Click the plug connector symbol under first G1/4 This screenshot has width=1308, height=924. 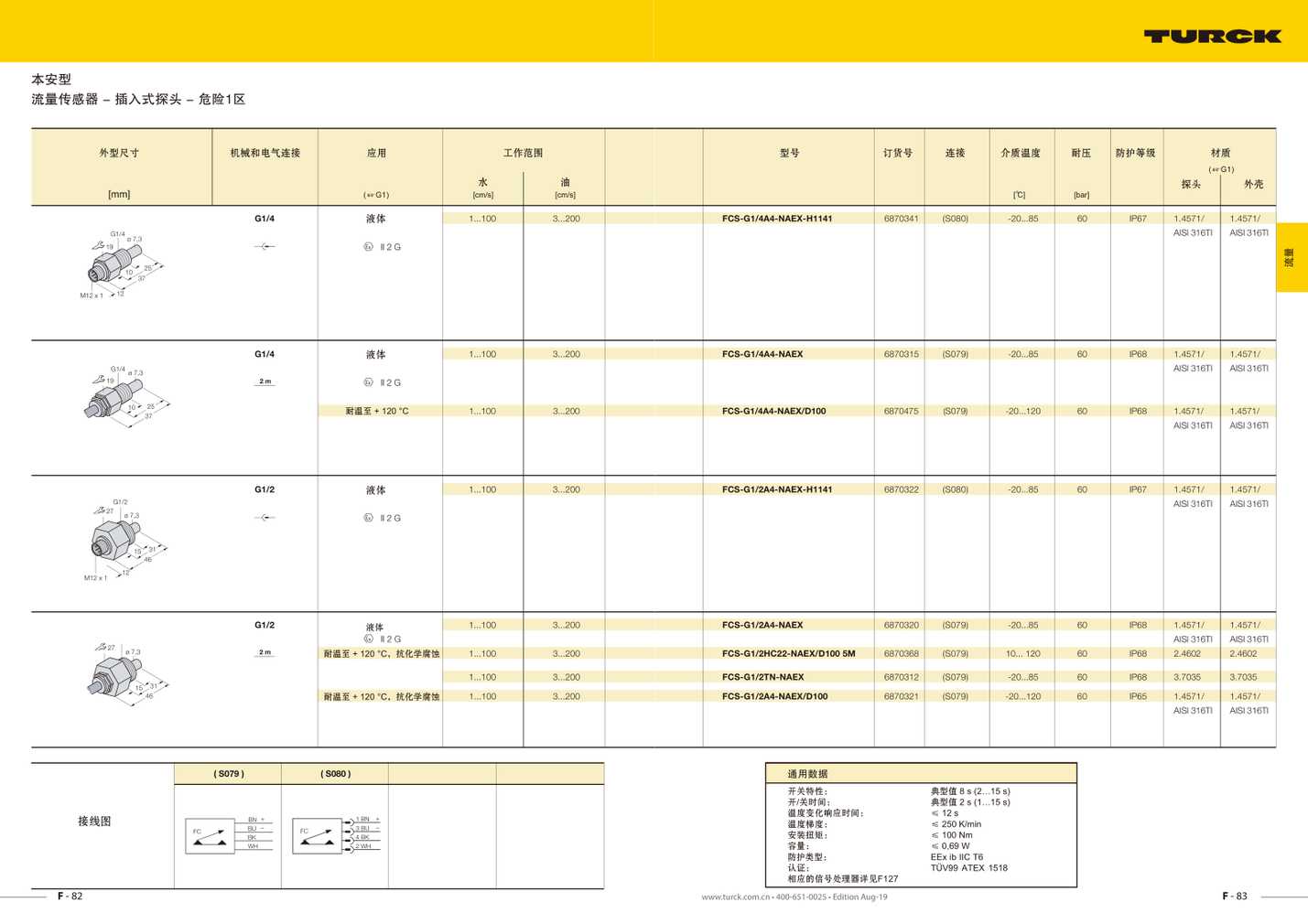265,246
